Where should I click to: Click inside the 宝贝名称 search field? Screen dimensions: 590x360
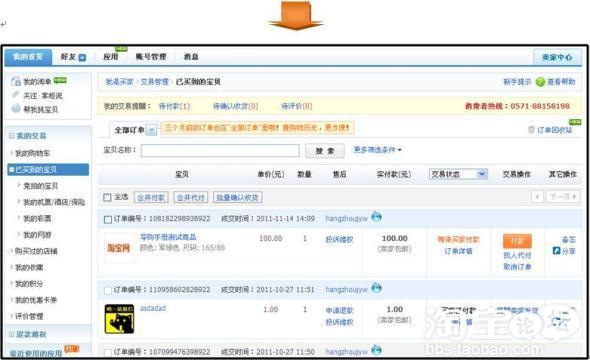click(220, 150)
